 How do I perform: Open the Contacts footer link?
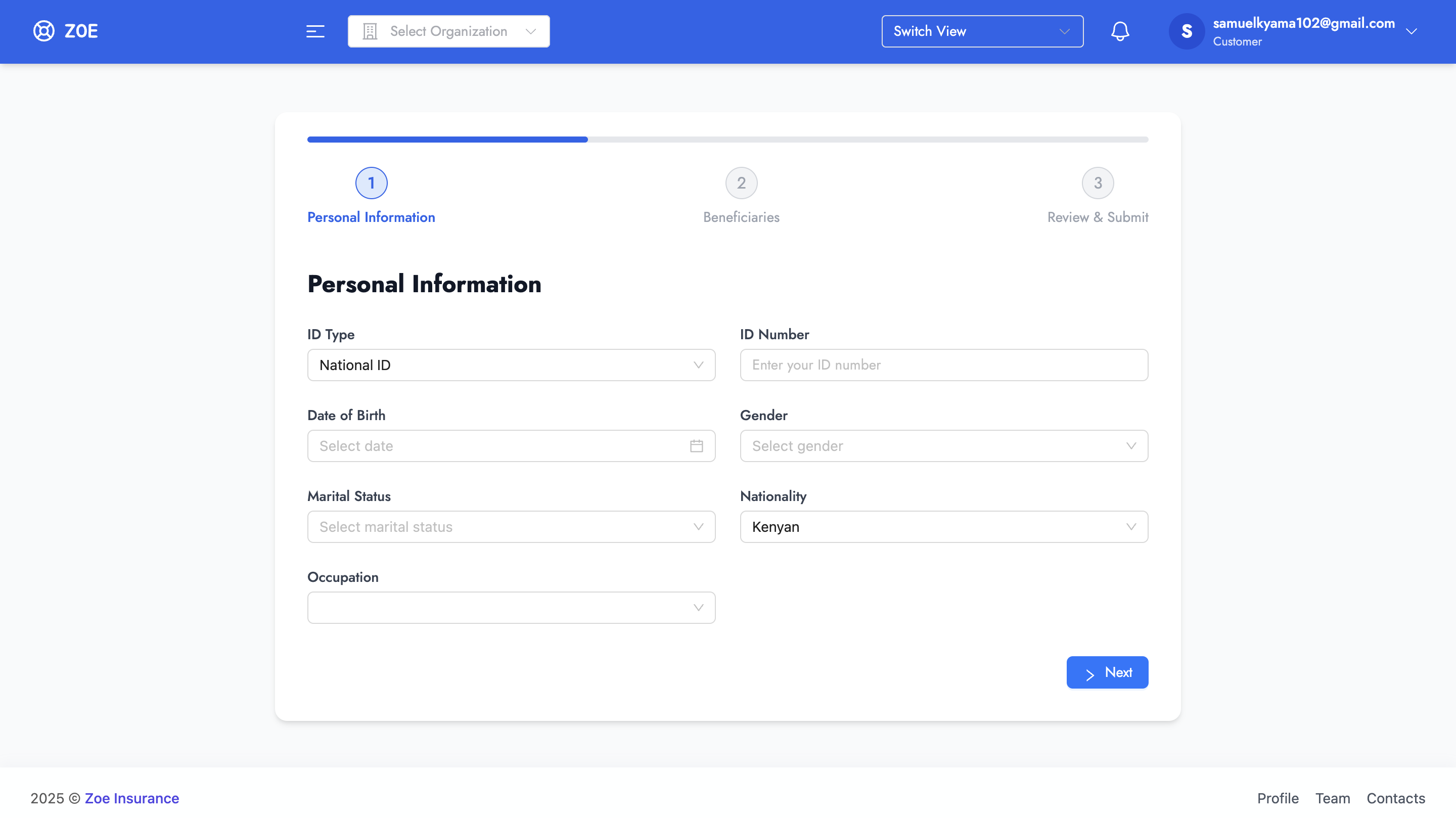1395,798
